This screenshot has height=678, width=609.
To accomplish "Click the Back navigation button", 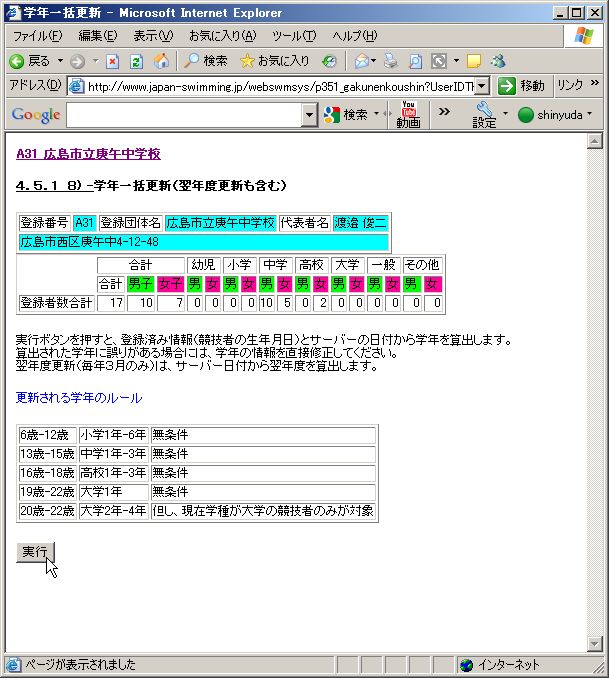I will pos(30,61).
